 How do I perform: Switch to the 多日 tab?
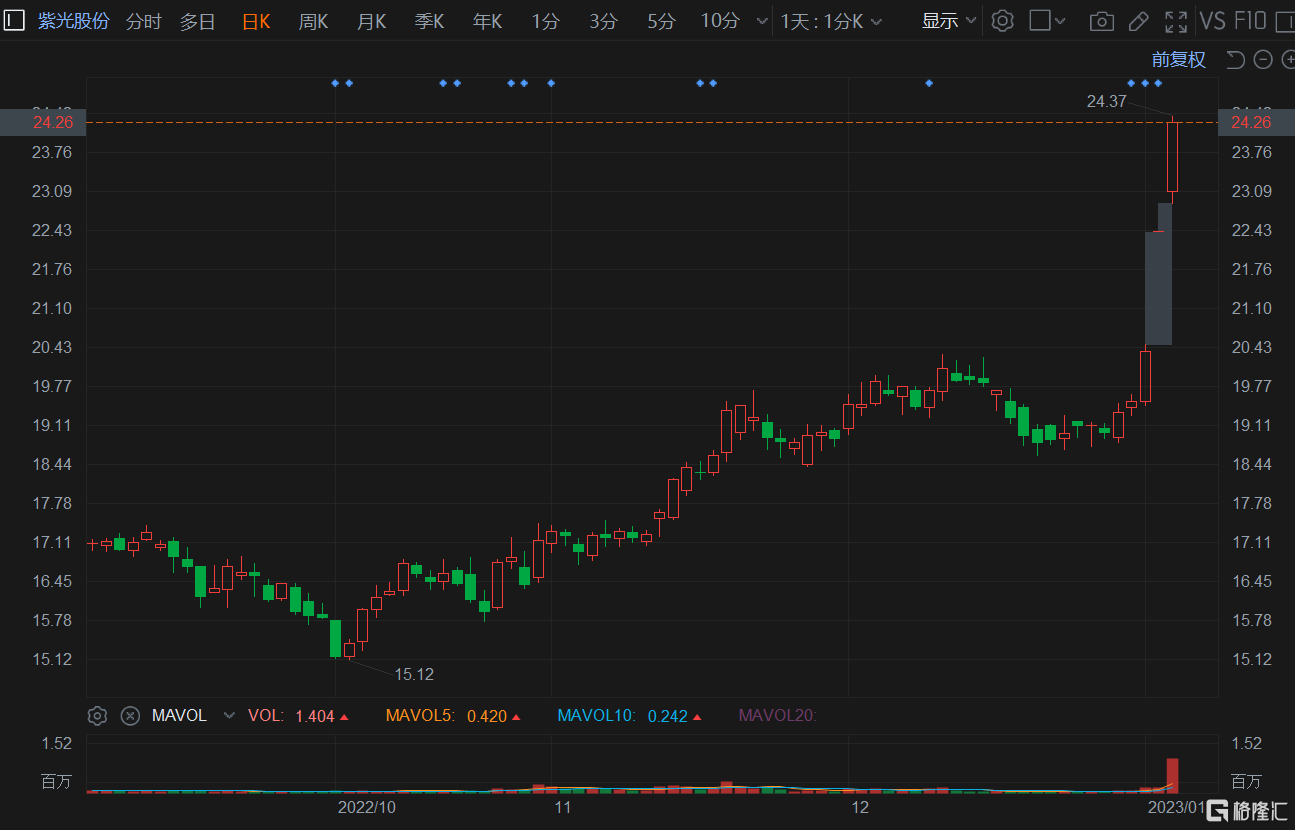(198, 21)
